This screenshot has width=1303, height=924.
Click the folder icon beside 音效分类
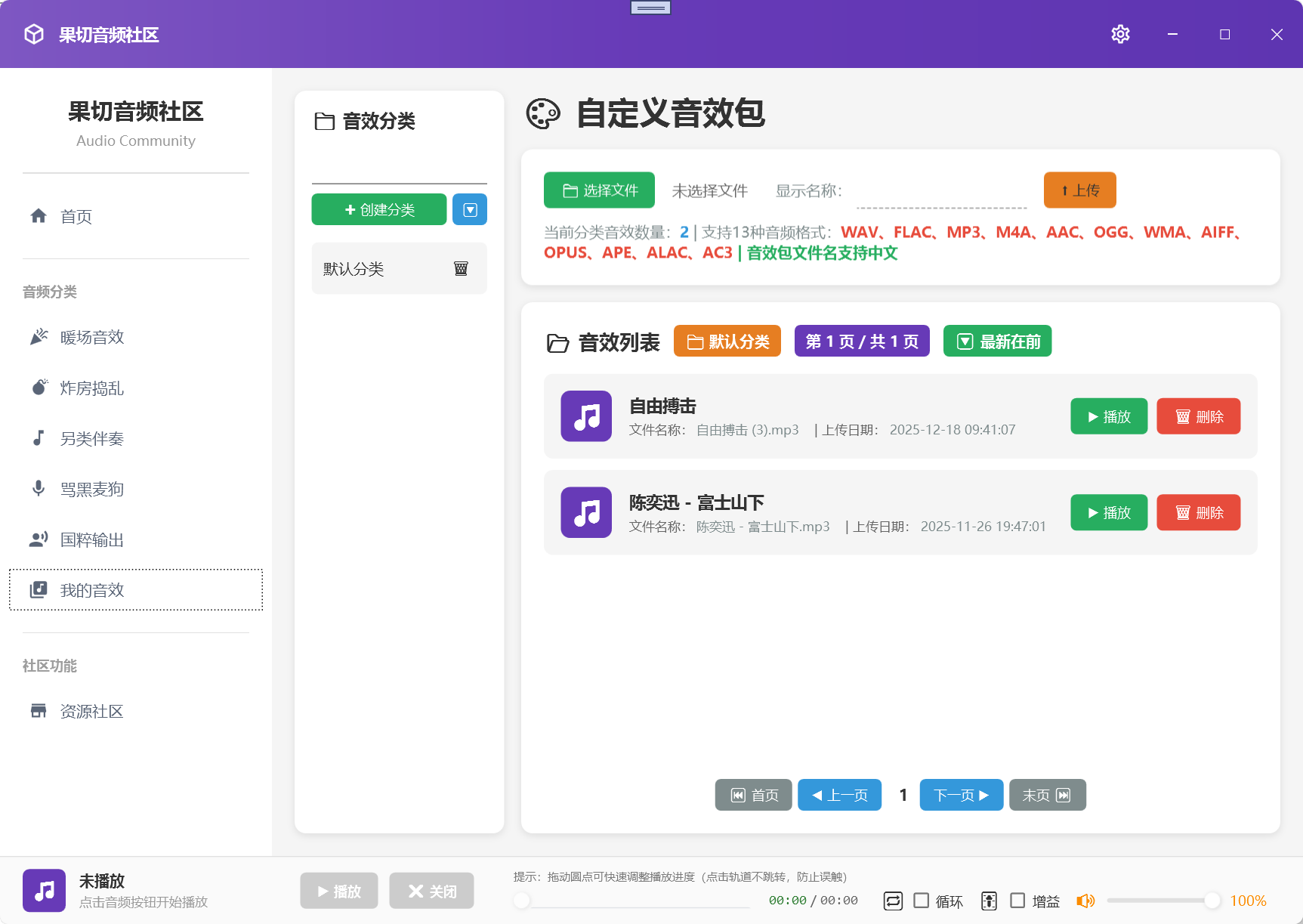(323, 120)
